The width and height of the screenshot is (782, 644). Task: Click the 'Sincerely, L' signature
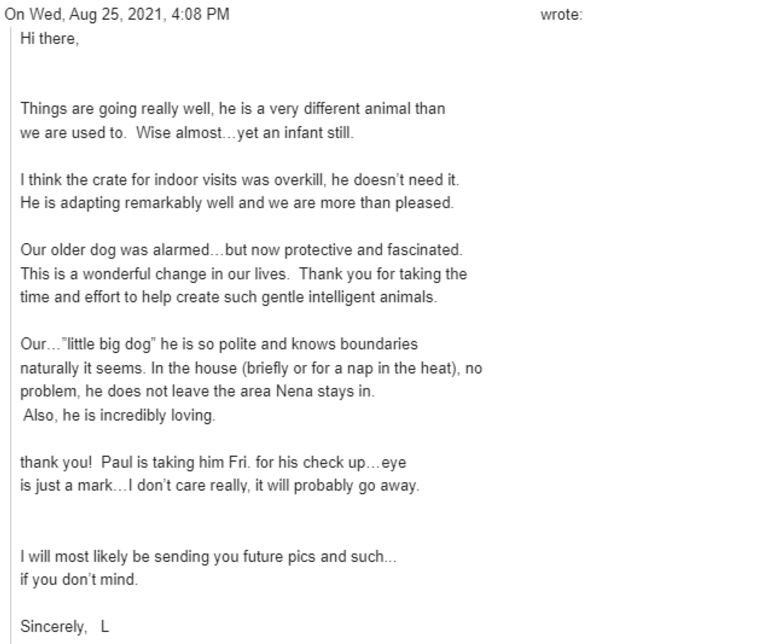(x=64, y=627)
